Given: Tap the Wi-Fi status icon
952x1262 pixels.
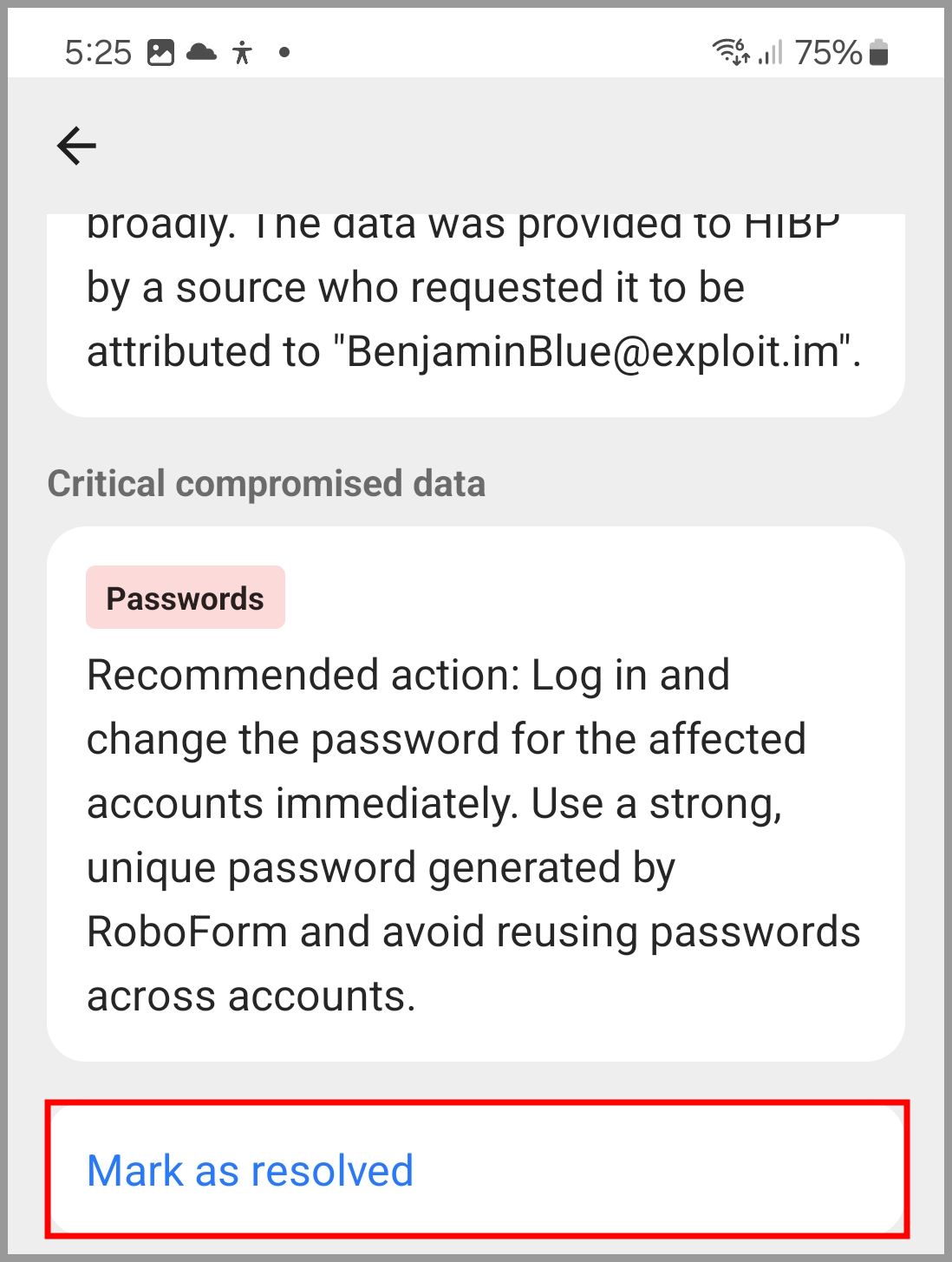Looking at the screenshot, I should (731, 52).
